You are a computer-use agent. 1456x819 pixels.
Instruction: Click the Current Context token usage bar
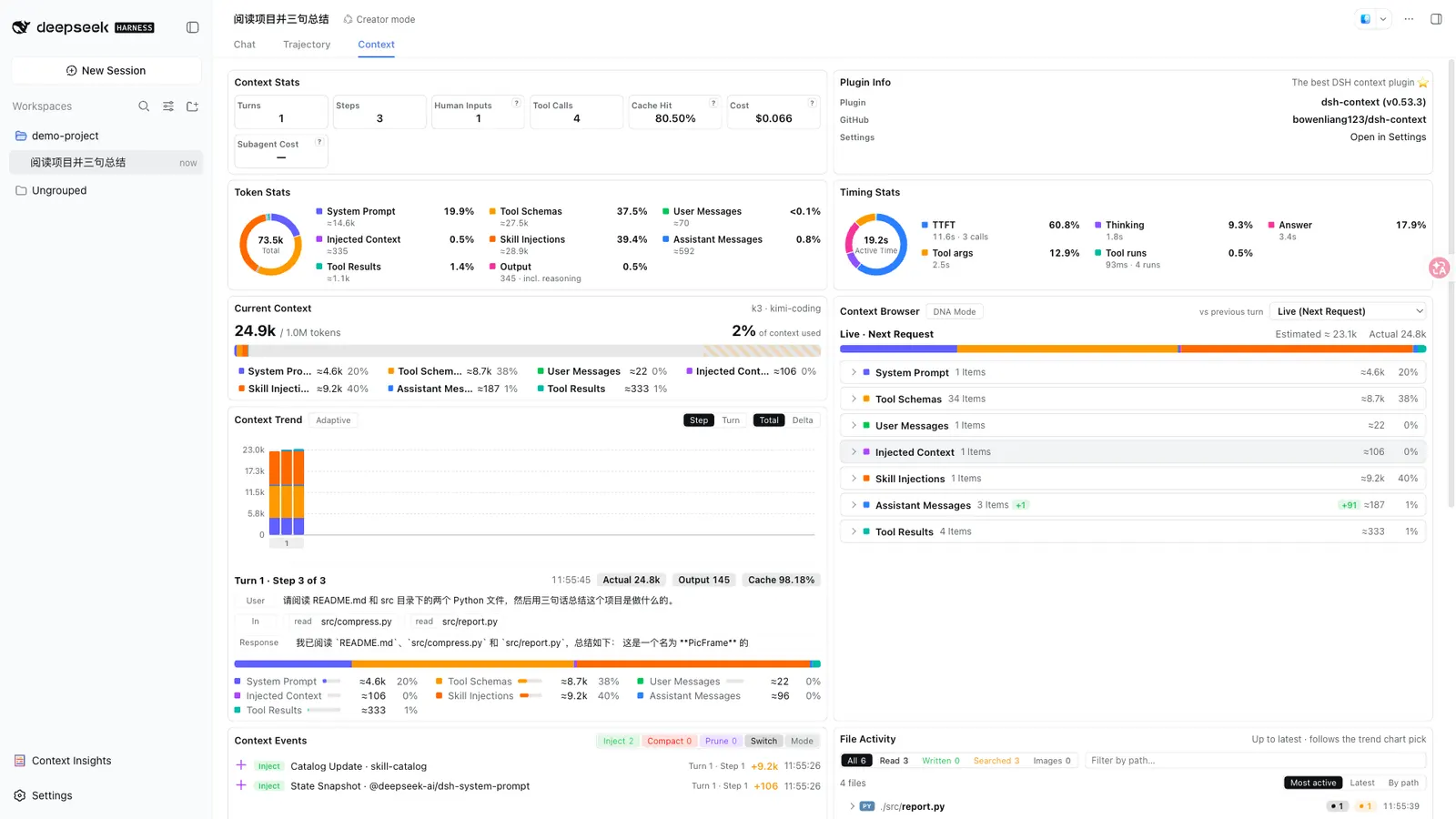click(527, 351)
